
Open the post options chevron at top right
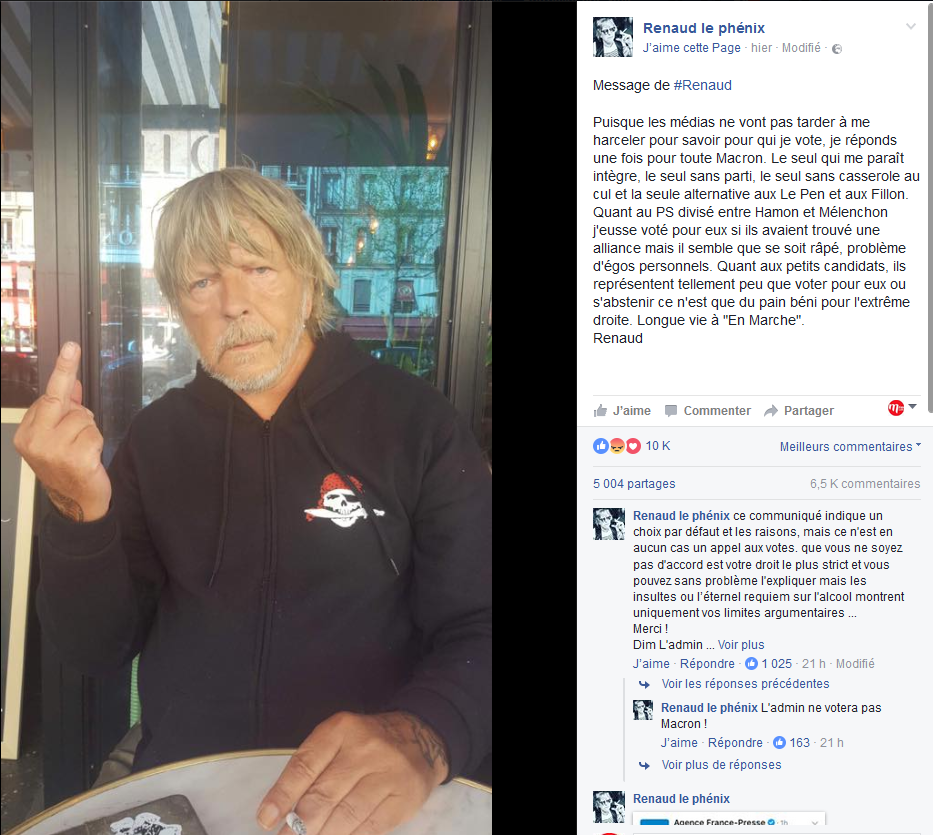tap(910, 26)
